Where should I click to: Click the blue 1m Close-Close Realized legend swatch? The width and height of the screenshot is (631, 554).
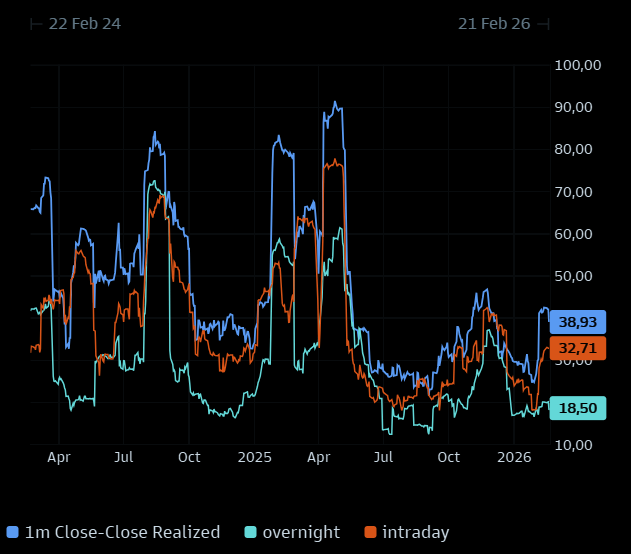click(12, 532)
